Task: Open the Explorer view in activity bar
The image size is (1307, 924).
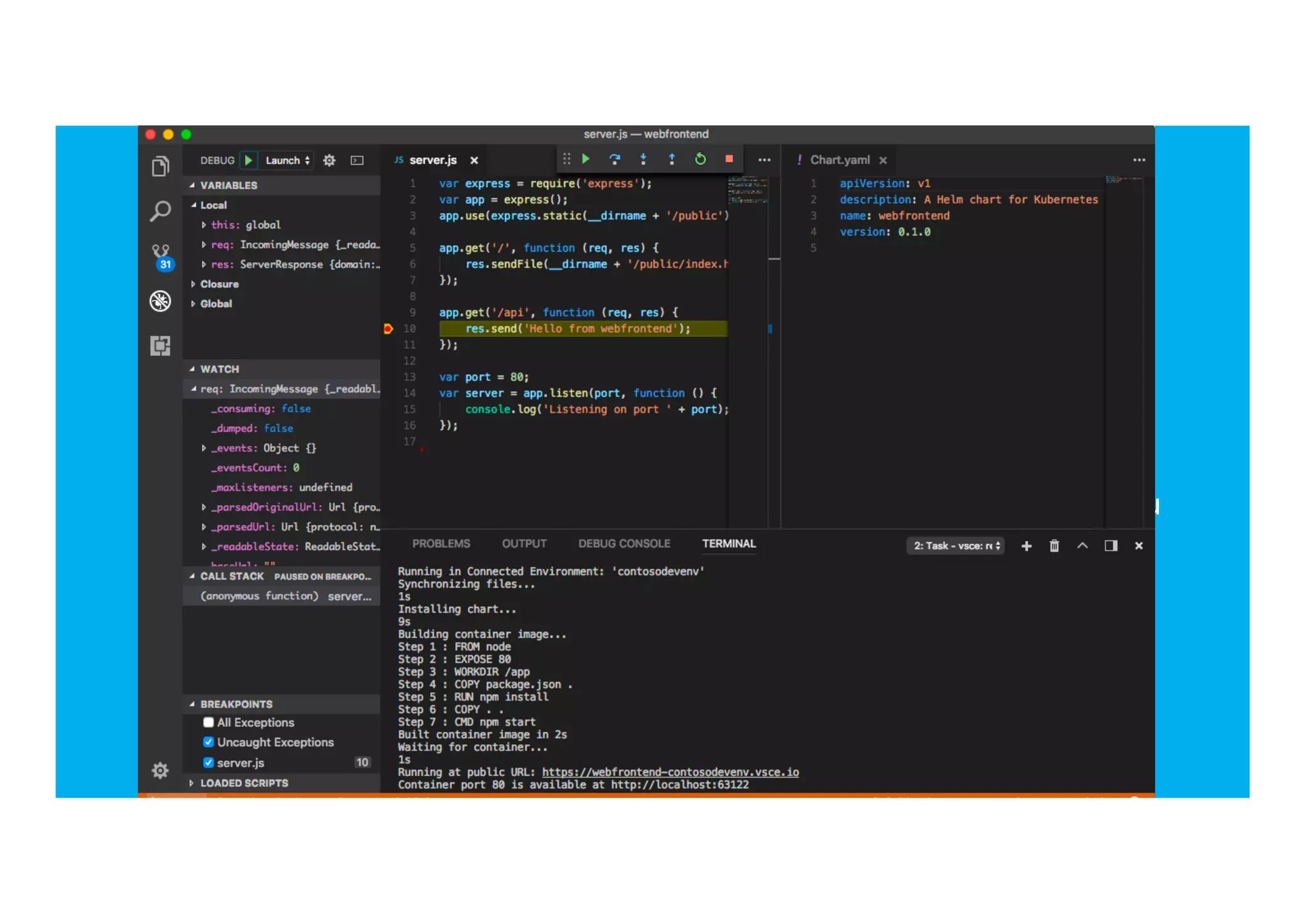Action: pyautogui.click(x=160, y=167)
